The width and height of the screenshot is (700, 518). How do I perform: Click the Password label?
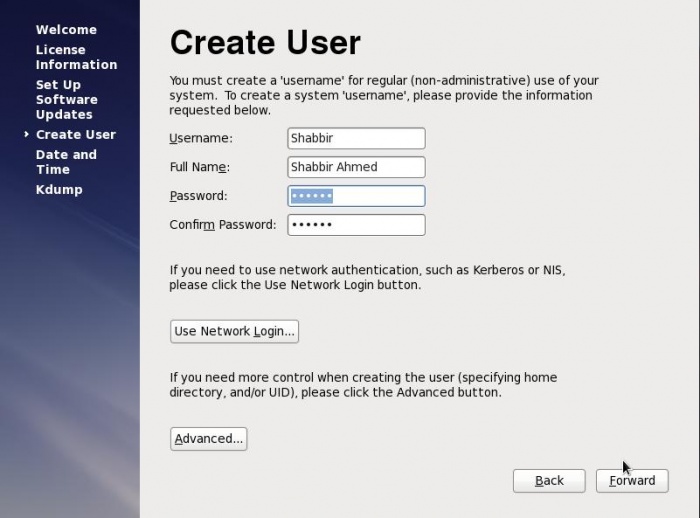pyautogui.click(x=198, y=196)
